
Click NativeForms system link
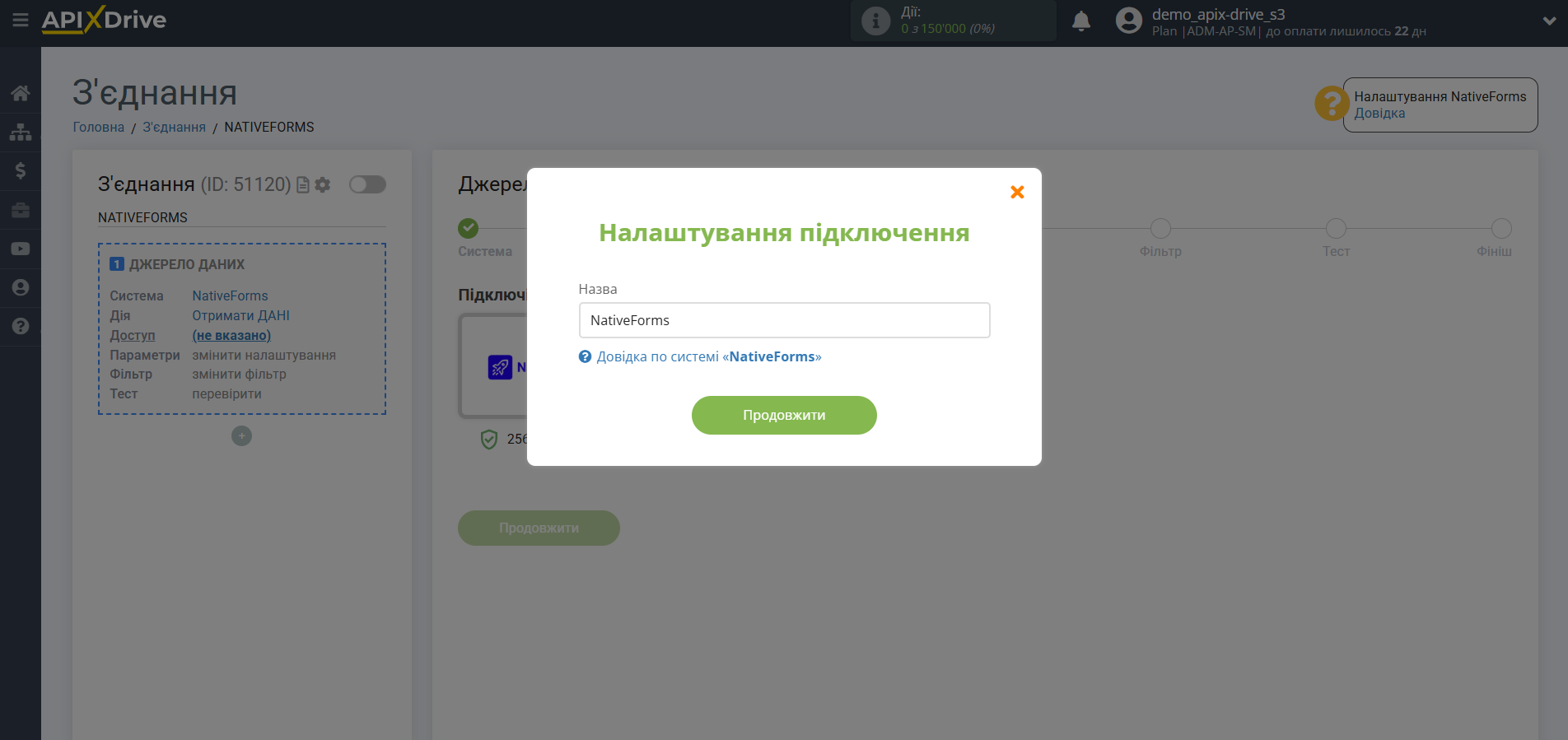(230, 296)
